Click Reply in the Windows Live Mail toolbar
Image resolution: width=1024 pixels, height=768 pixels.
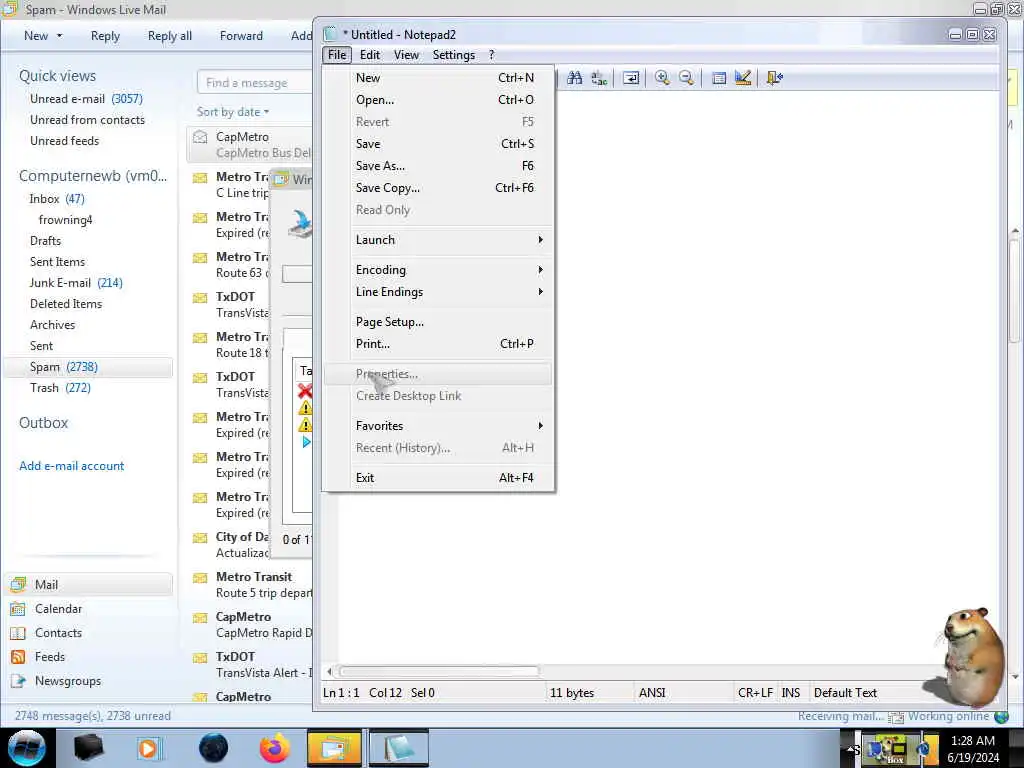coord(105,36)
